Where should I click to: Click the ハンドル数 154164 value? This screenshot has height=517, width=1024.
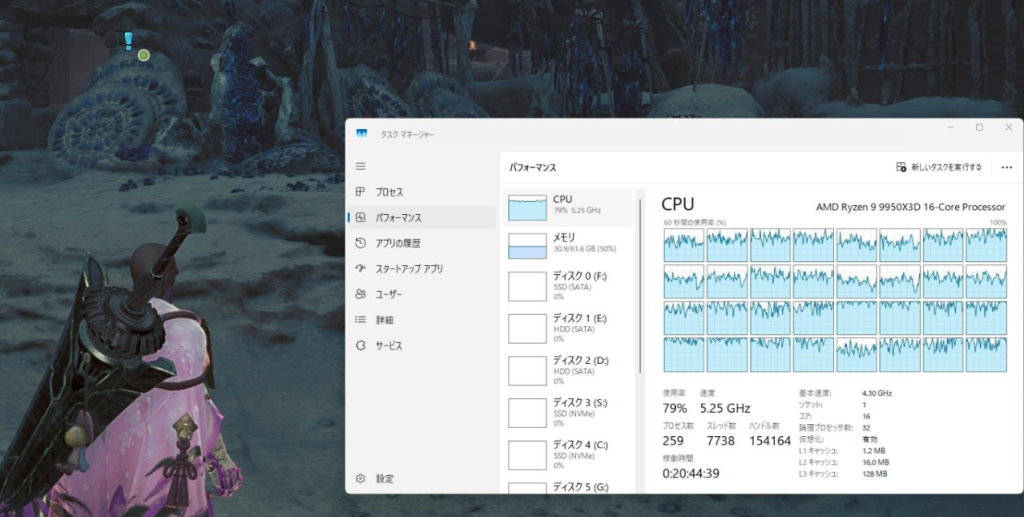pyautogui.click(x=770, y=441)
